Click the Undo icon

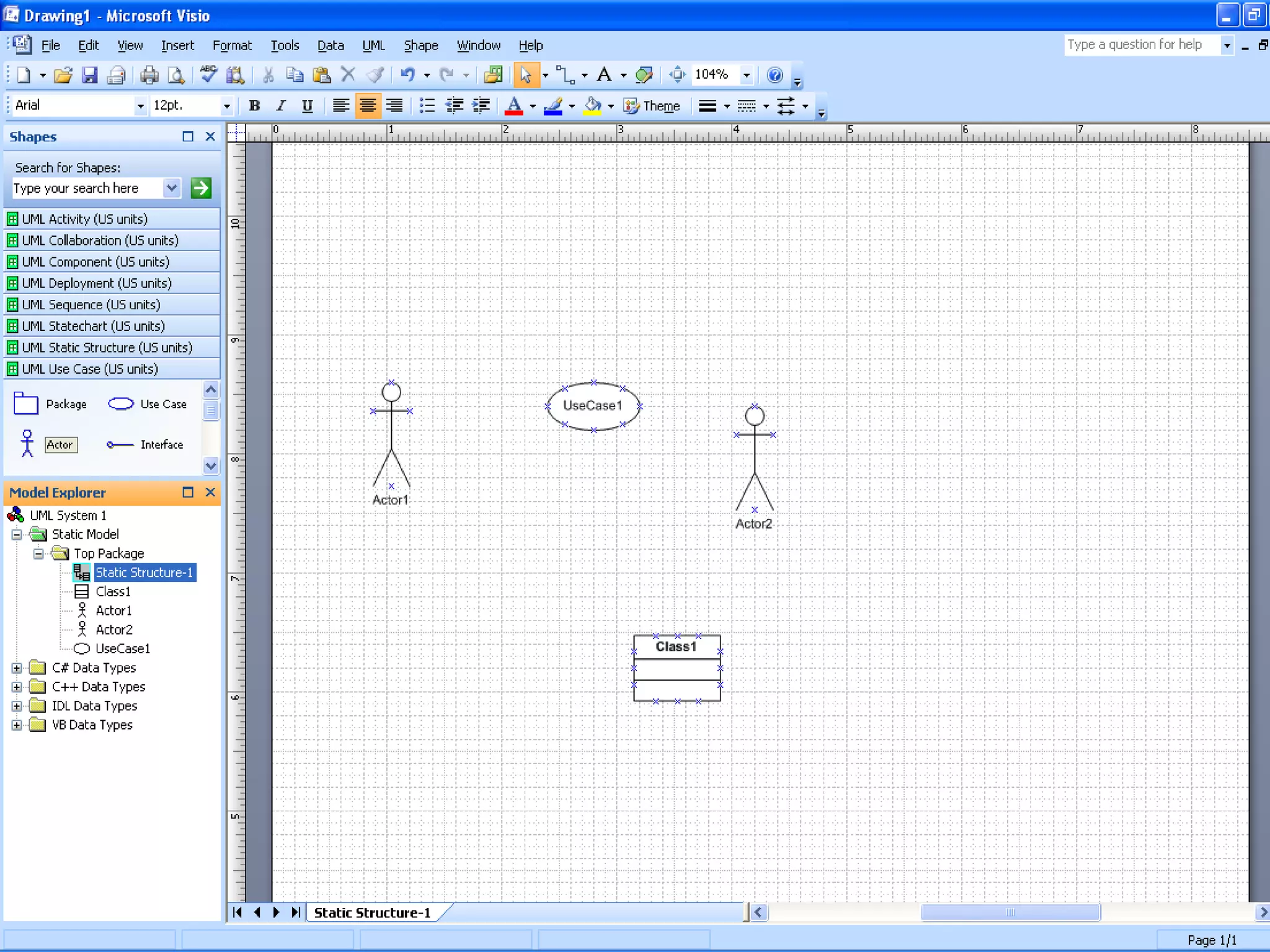point(407,75)
